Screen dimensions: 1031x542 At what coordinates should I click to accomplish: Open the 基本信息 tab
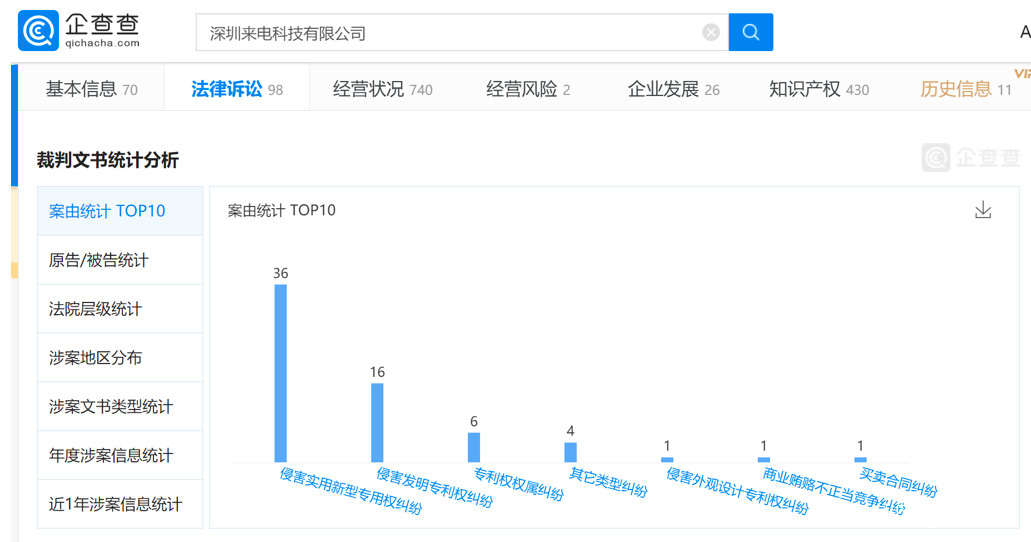click(x=91, y=89)
